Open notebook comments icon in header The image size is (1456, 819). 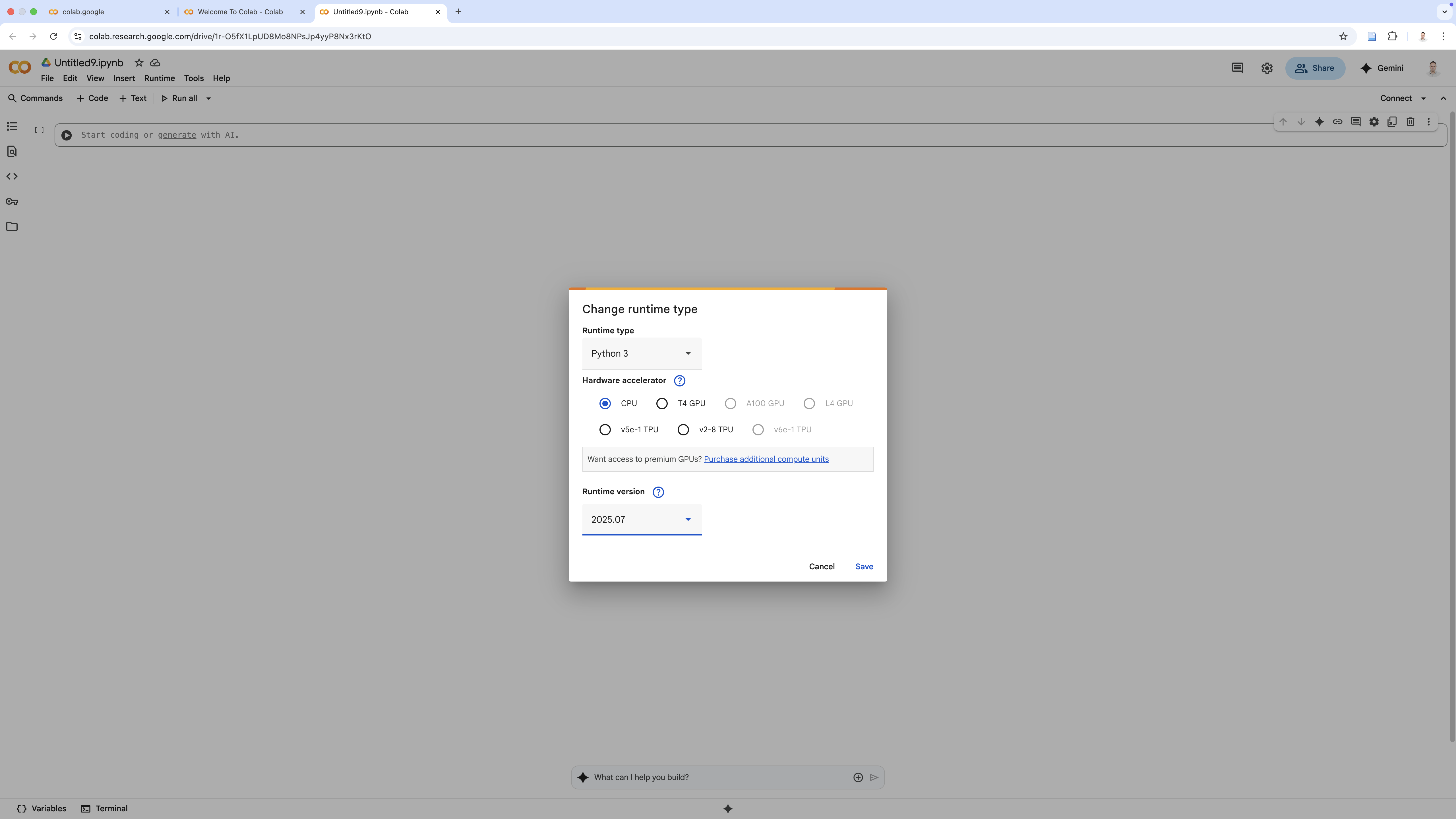tap(1237, 68)
